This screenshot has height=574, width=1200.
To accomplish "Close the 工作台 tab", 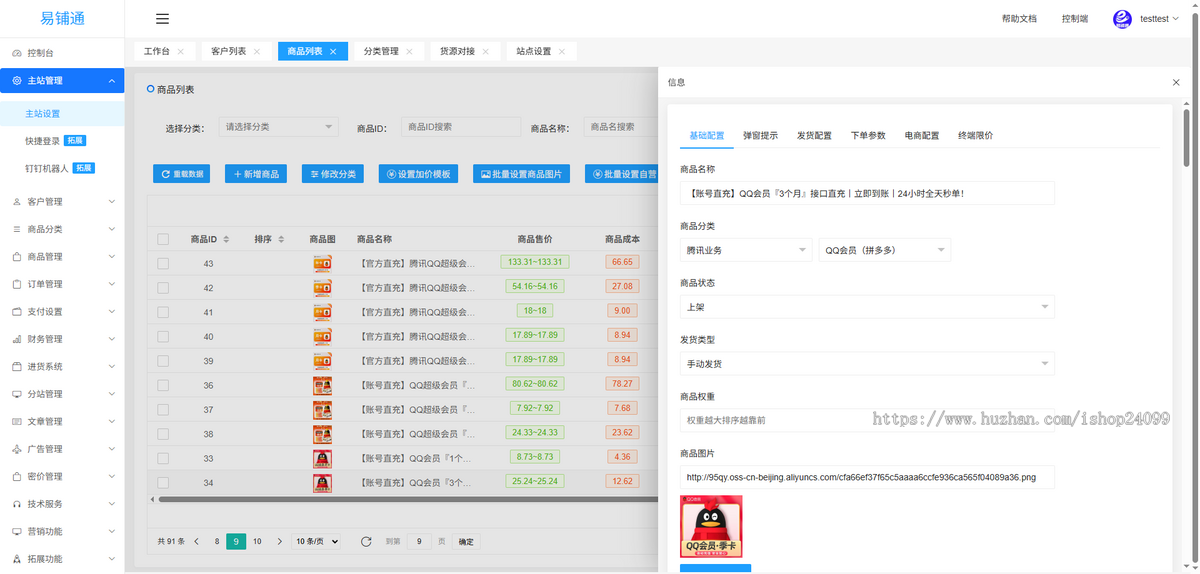I will pyautogui.click(x=180, y=51).
